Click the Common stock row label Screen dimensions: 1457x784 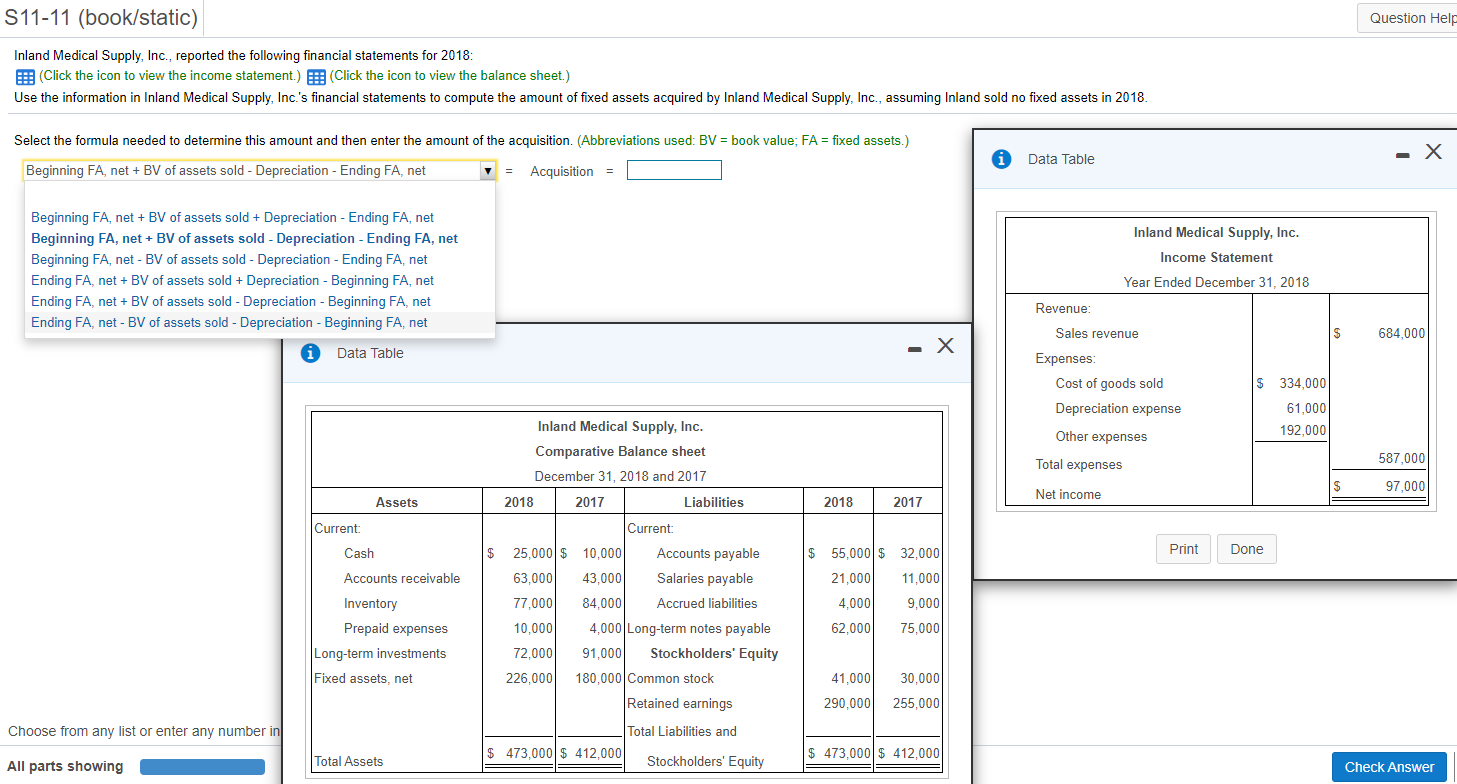(x=670, y=679)
